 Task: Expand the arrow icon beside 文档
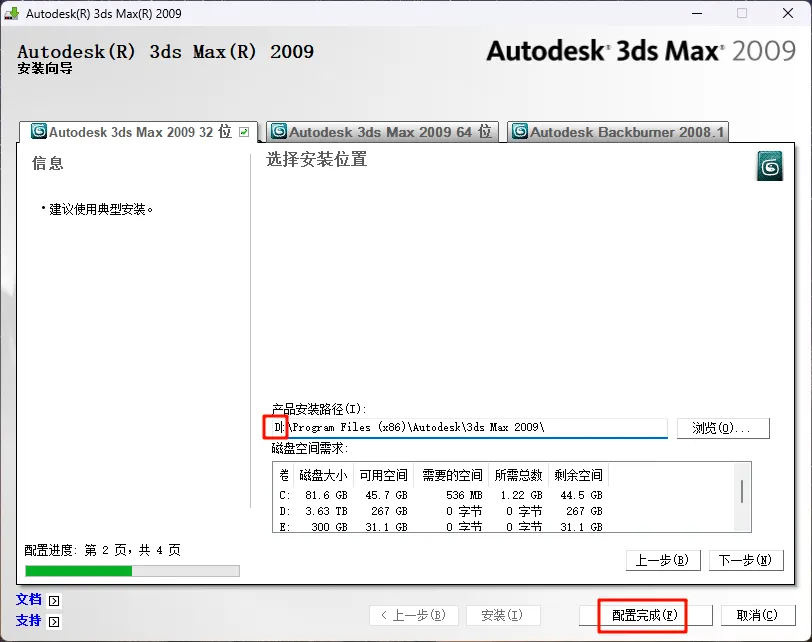pos(54,601)
